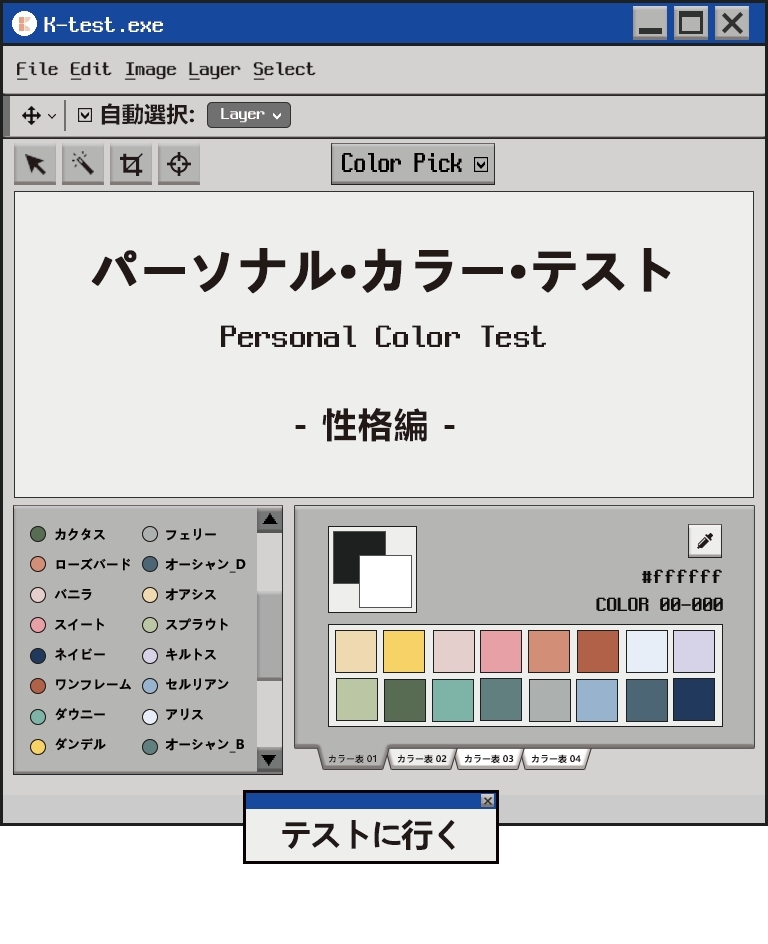The width and height of the screenshot is (768, 944).
Task: Switch to カラー表 02 tab
Action: [x=421, y=759]
